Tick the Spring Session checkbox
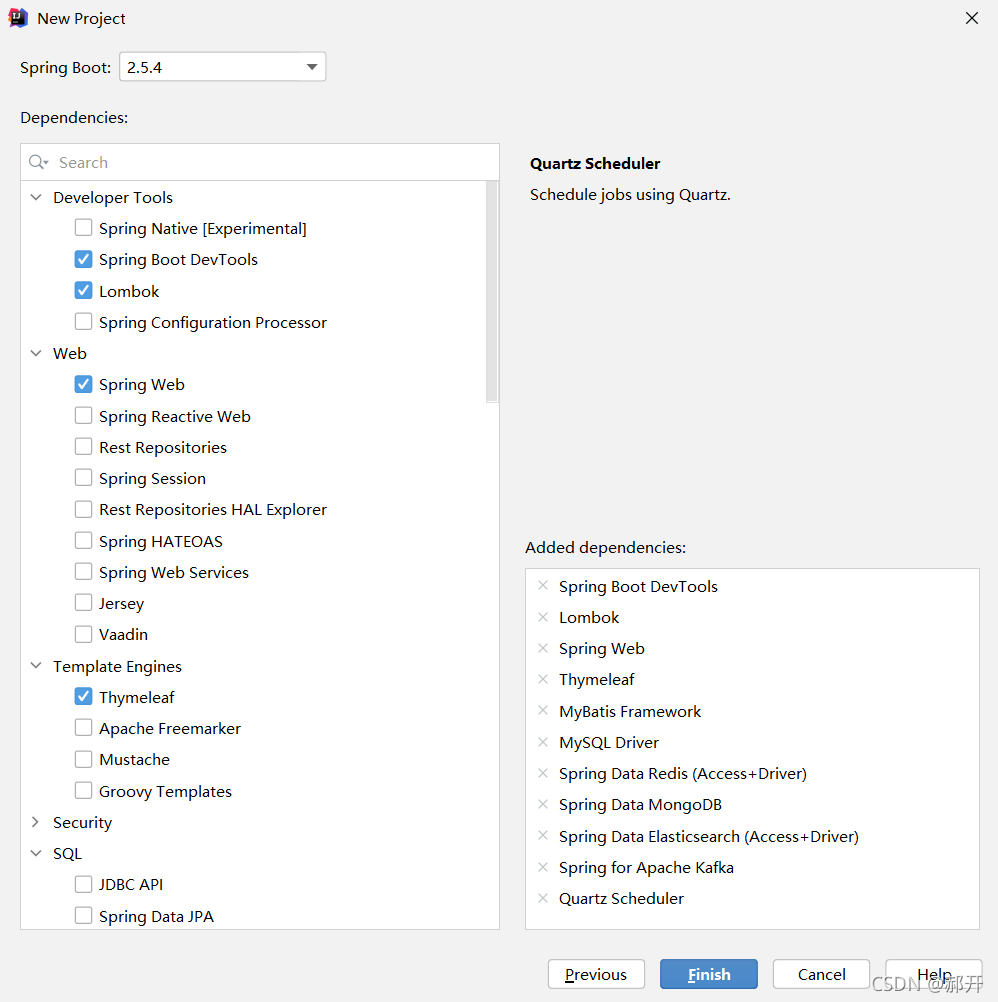Screen dimensions: 998x1002 pos(83,477)
